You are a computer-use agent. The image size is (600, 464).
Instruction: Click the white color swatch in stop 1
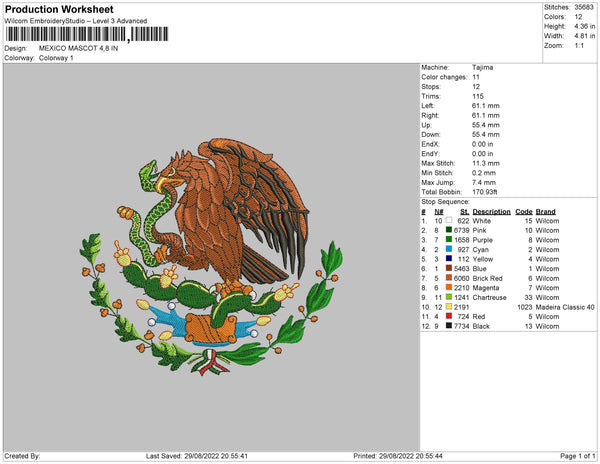tap(449, 220)
